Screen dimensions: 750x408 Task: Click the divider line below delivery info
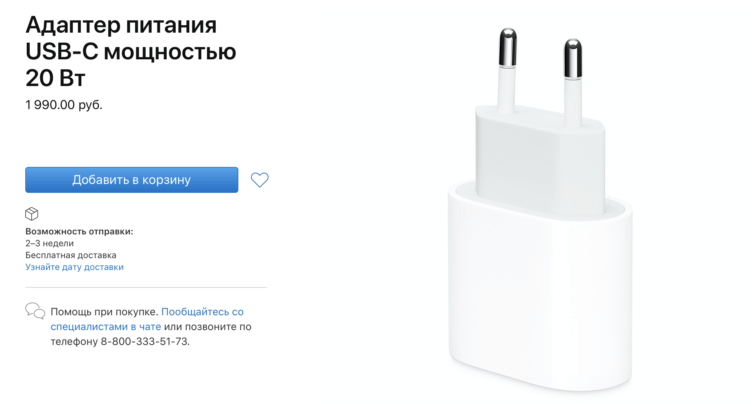pos(146,287)
